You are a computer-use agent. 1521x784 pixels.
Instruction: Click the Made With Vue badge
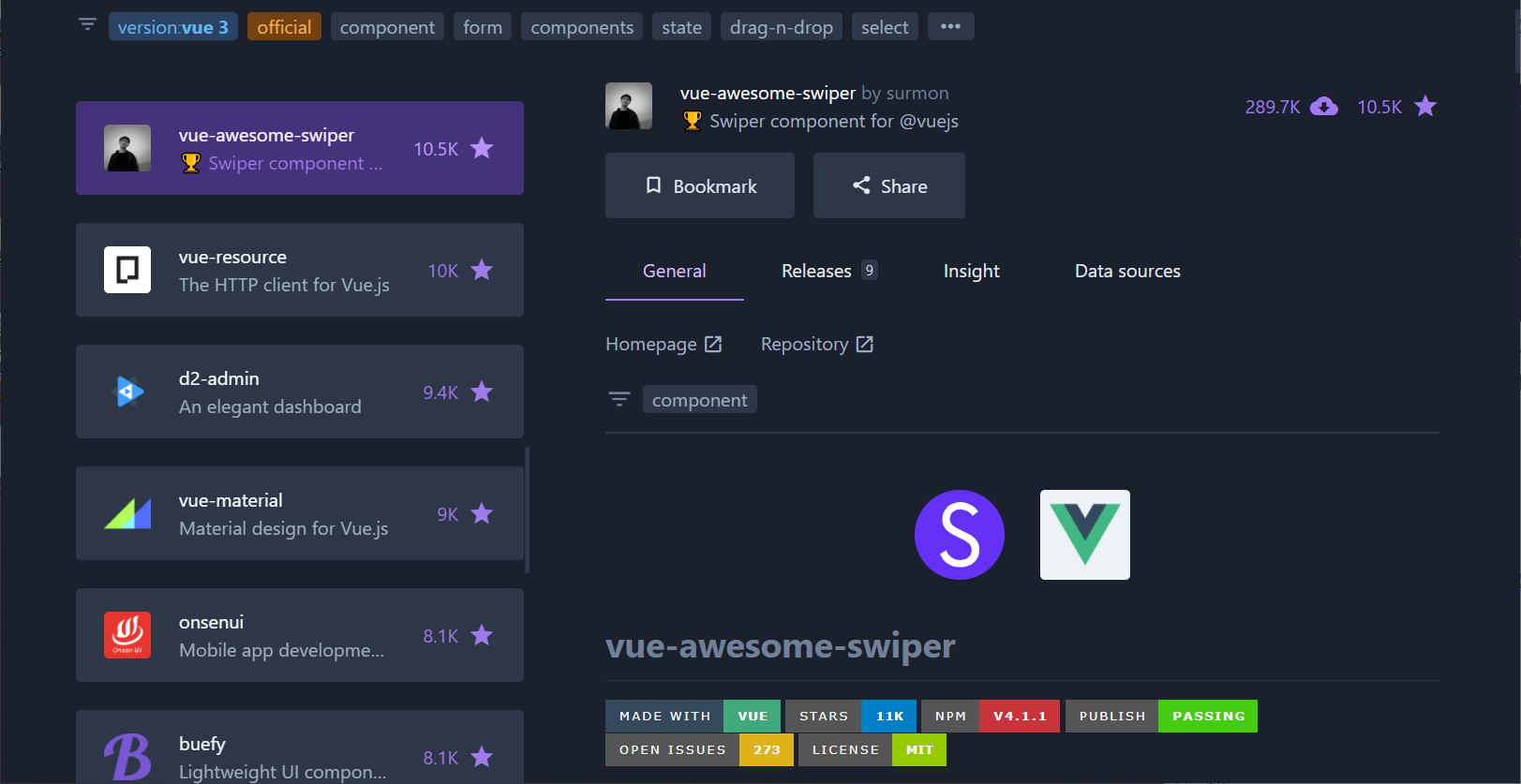click(x=693, y=716)
